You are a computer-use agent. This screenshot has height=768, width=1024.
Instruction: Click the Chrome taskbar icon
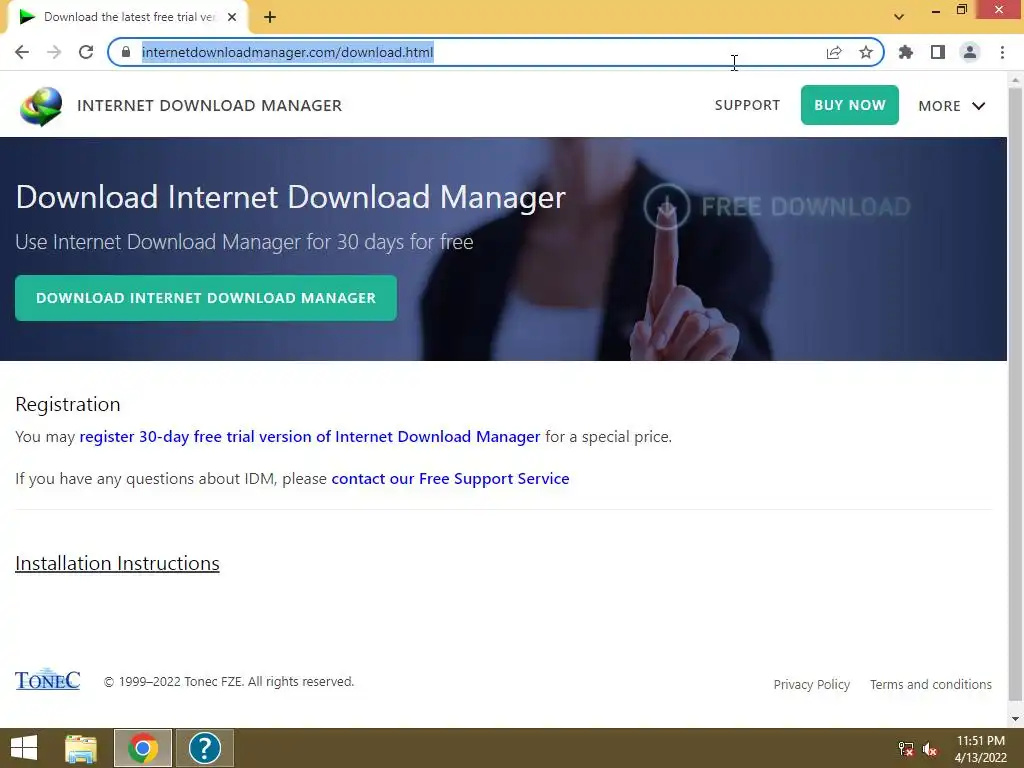143,748
